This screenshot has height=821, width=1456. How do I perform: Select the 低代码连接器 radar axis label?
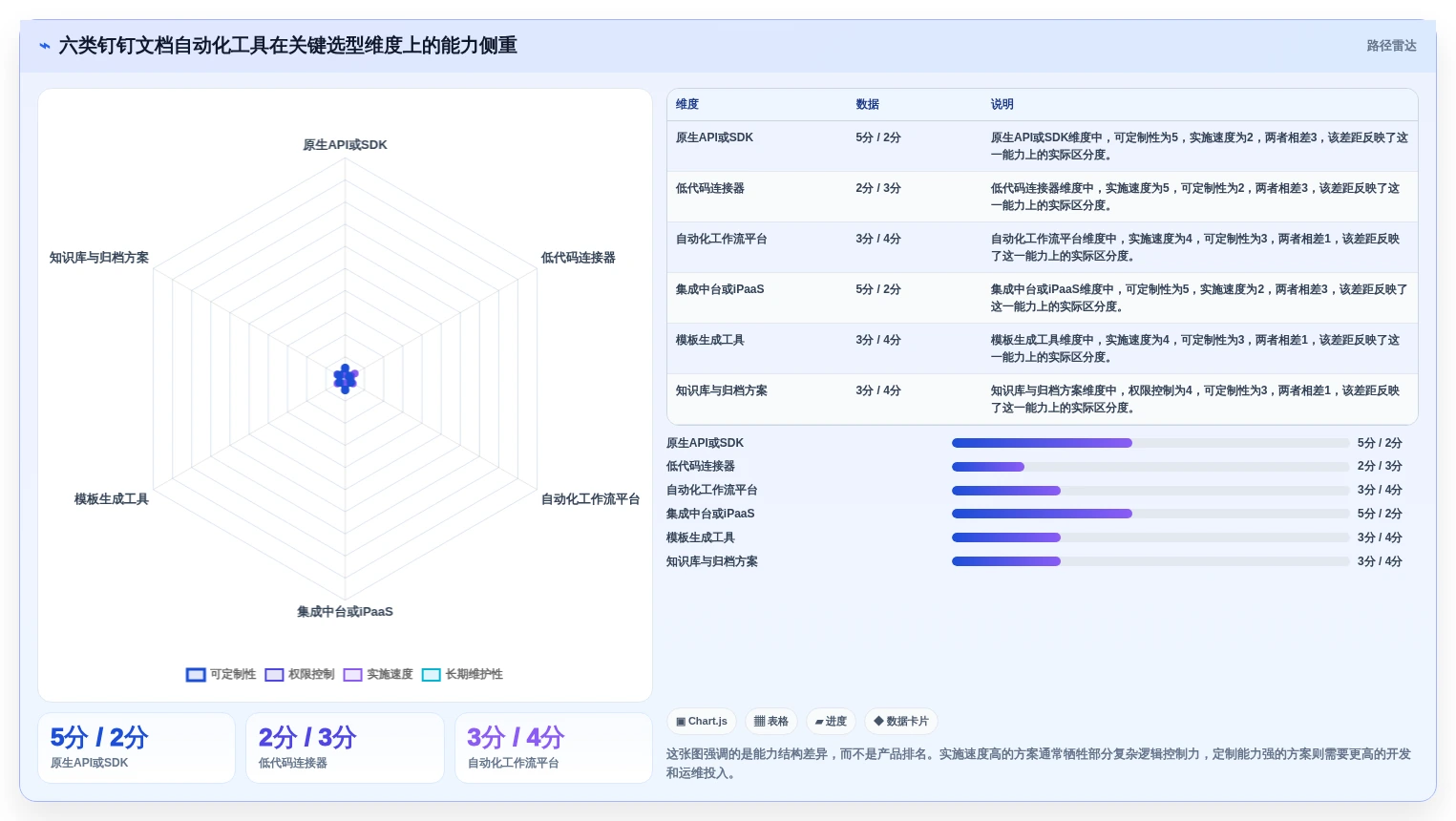pos(579,258)
